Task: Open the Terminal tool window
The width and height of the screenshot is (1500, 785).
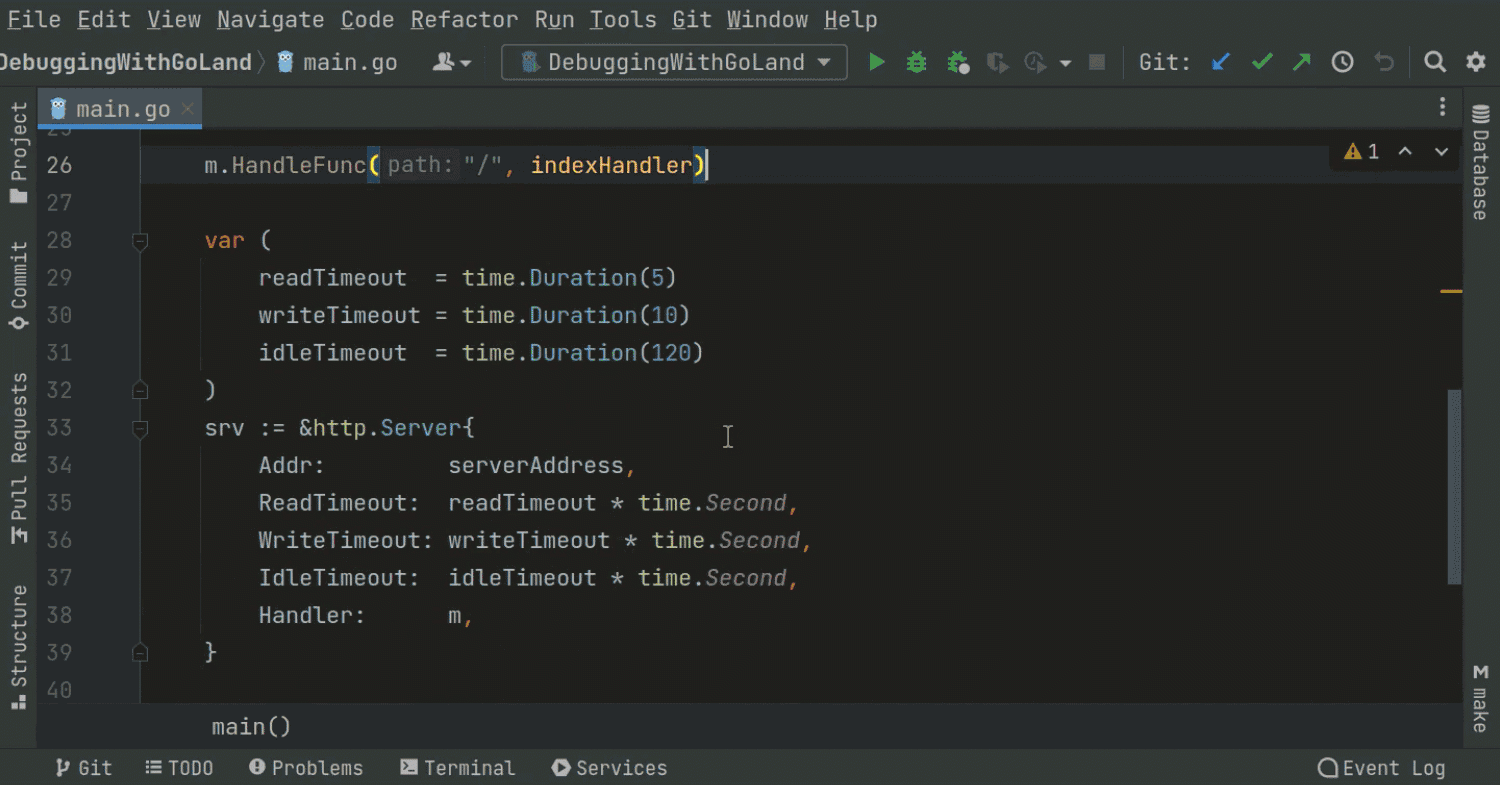Action: 457,768
